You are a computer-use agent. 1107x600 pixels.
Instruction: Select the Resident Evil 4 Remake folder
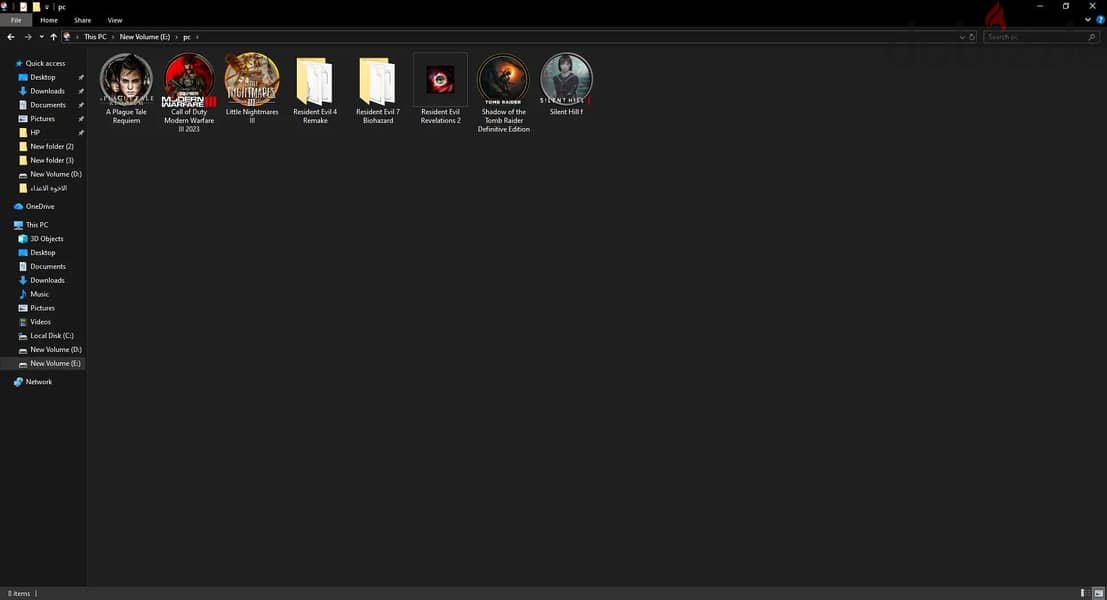pos(315,88)
